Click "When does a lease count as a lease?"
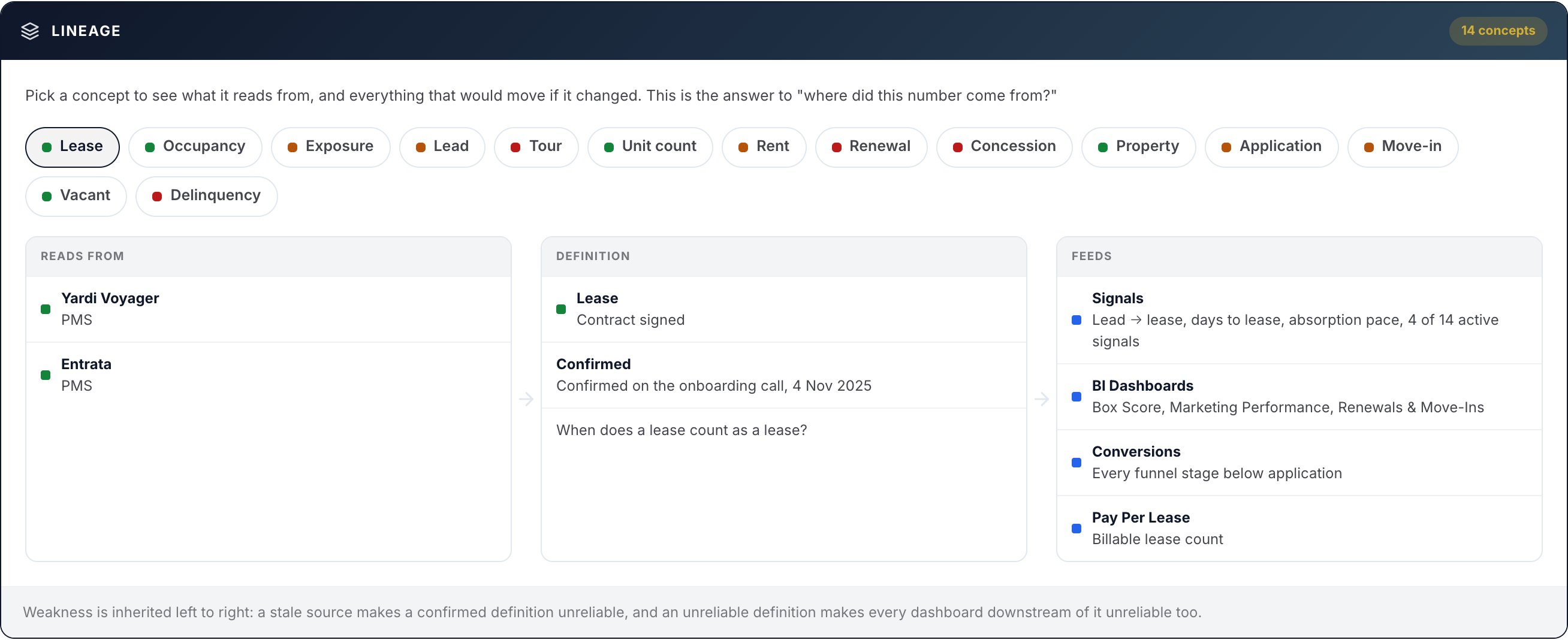Screen dimensions: 1568x640 point(682,430)
